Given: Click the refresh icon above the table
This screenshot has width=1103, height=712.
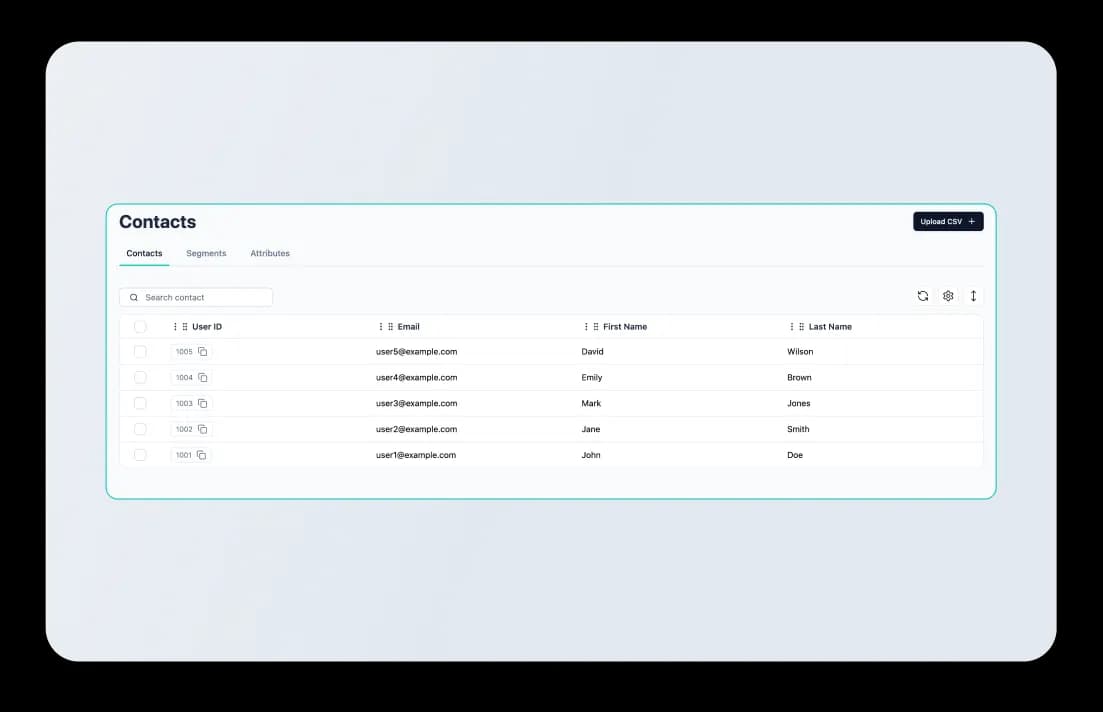Looking at the screenshot, I should tap(923, 296).
